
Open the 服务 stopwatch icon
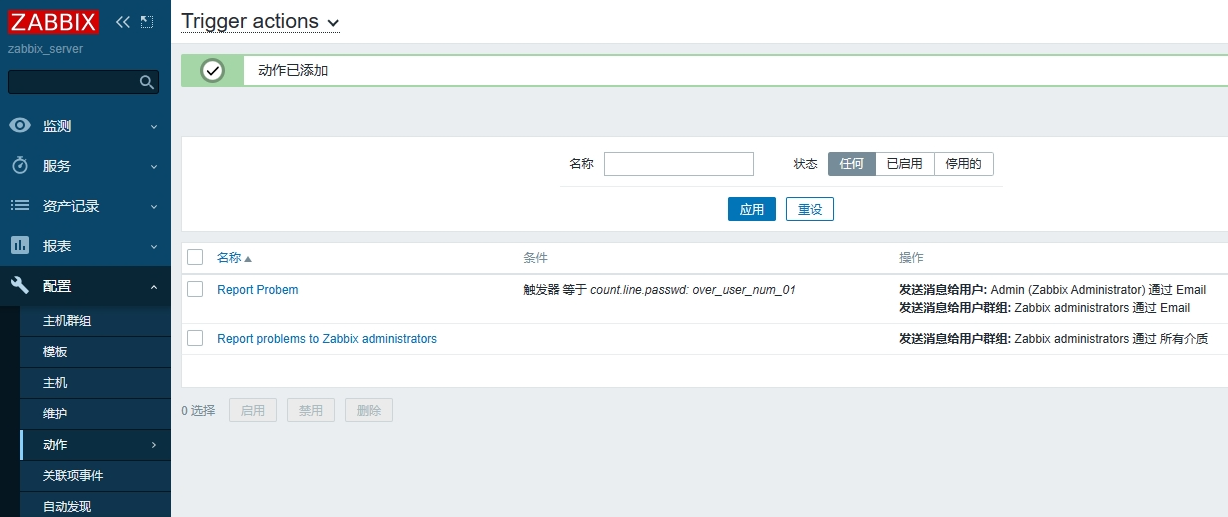click(20, 166)
